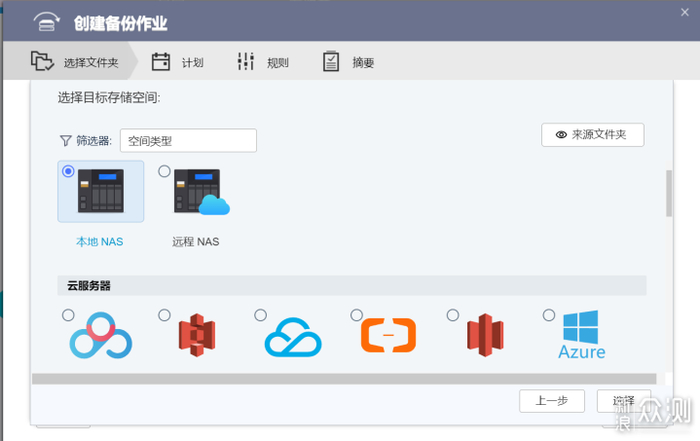Screen dimensions: 700x441
Task: Click the orange Alibaba Cloud icon
Action: pos(388,335)
